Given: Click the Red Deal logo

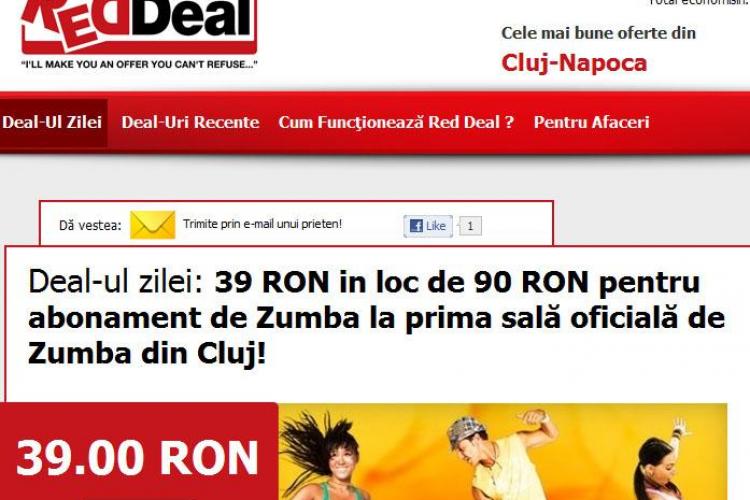Looking at the screenshot, I should point(139,26).
